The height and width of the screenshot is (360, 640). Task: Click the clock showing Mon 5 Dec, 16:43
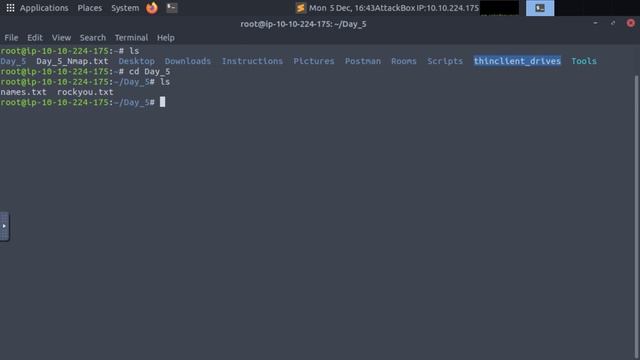[342, 8]
